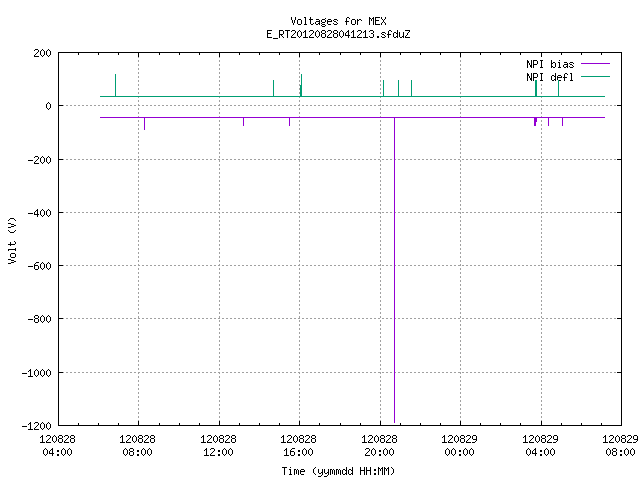Viewport: 640px width, 480px height.
Task: Click the x-axis label 120828 04:00
Action: 57,446
